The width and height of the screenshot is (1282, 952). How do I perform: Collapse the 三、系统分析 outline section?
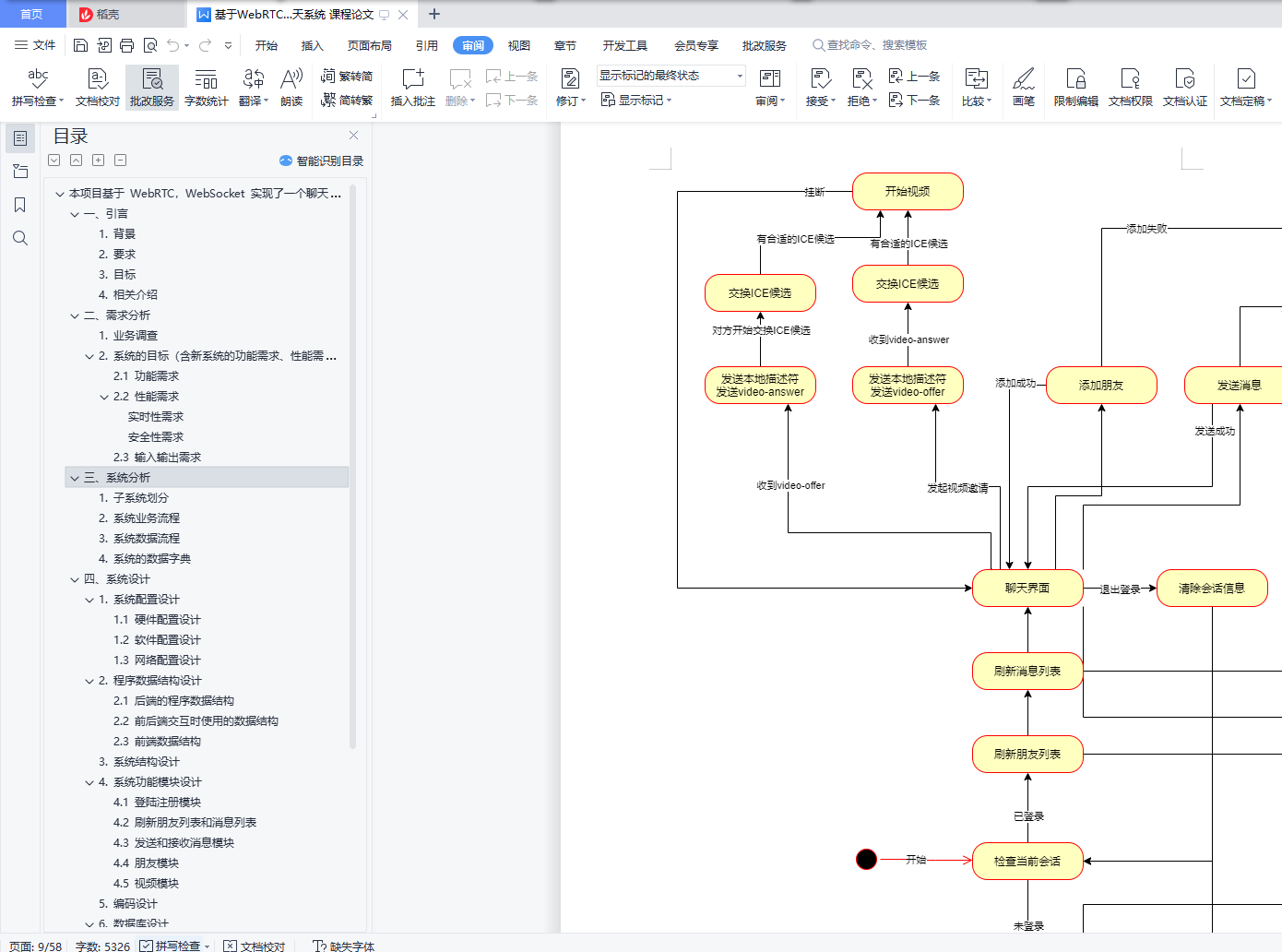coord(75,478)
